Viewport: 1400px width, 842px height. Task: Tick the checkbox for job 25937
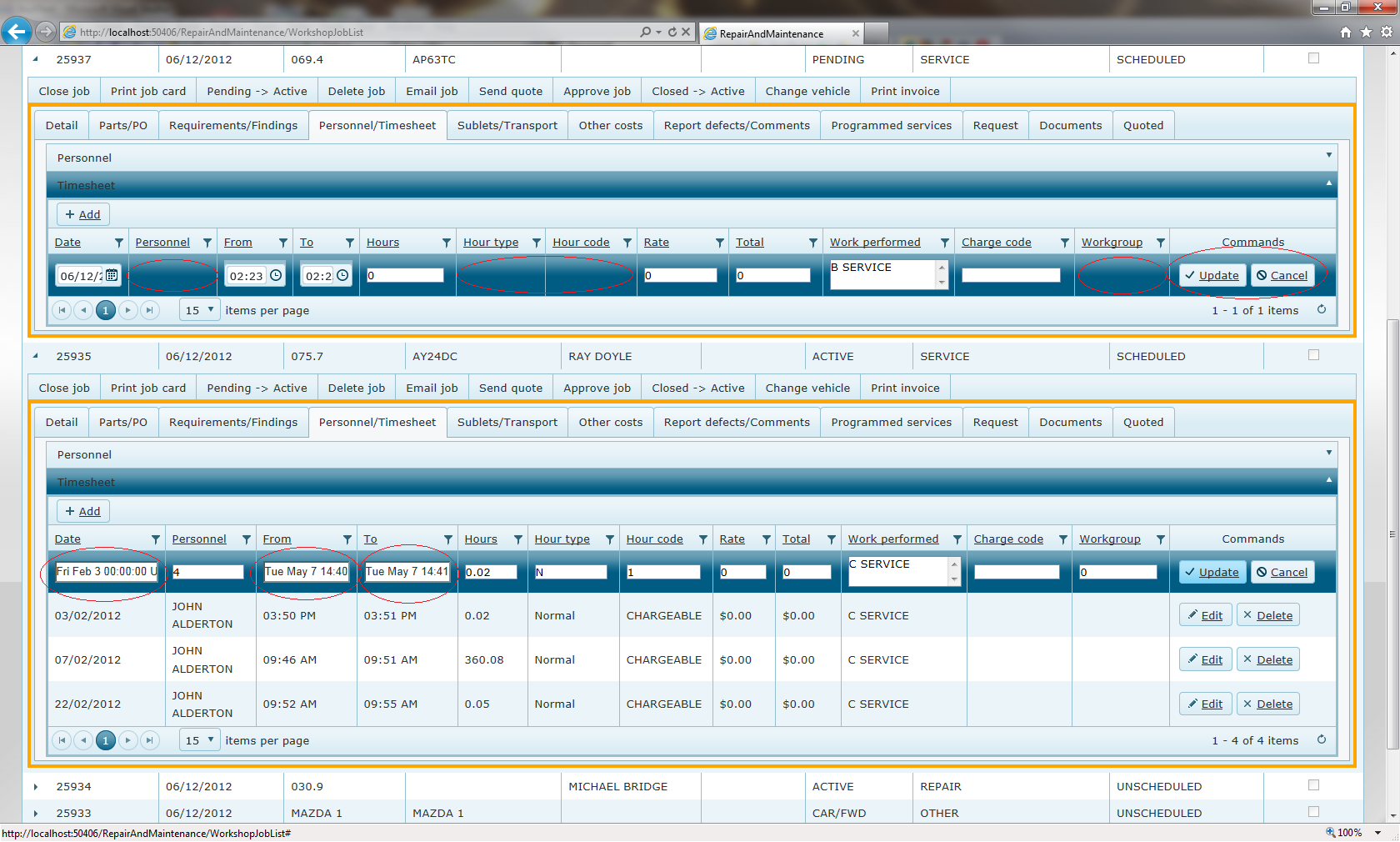[1314, 58]
